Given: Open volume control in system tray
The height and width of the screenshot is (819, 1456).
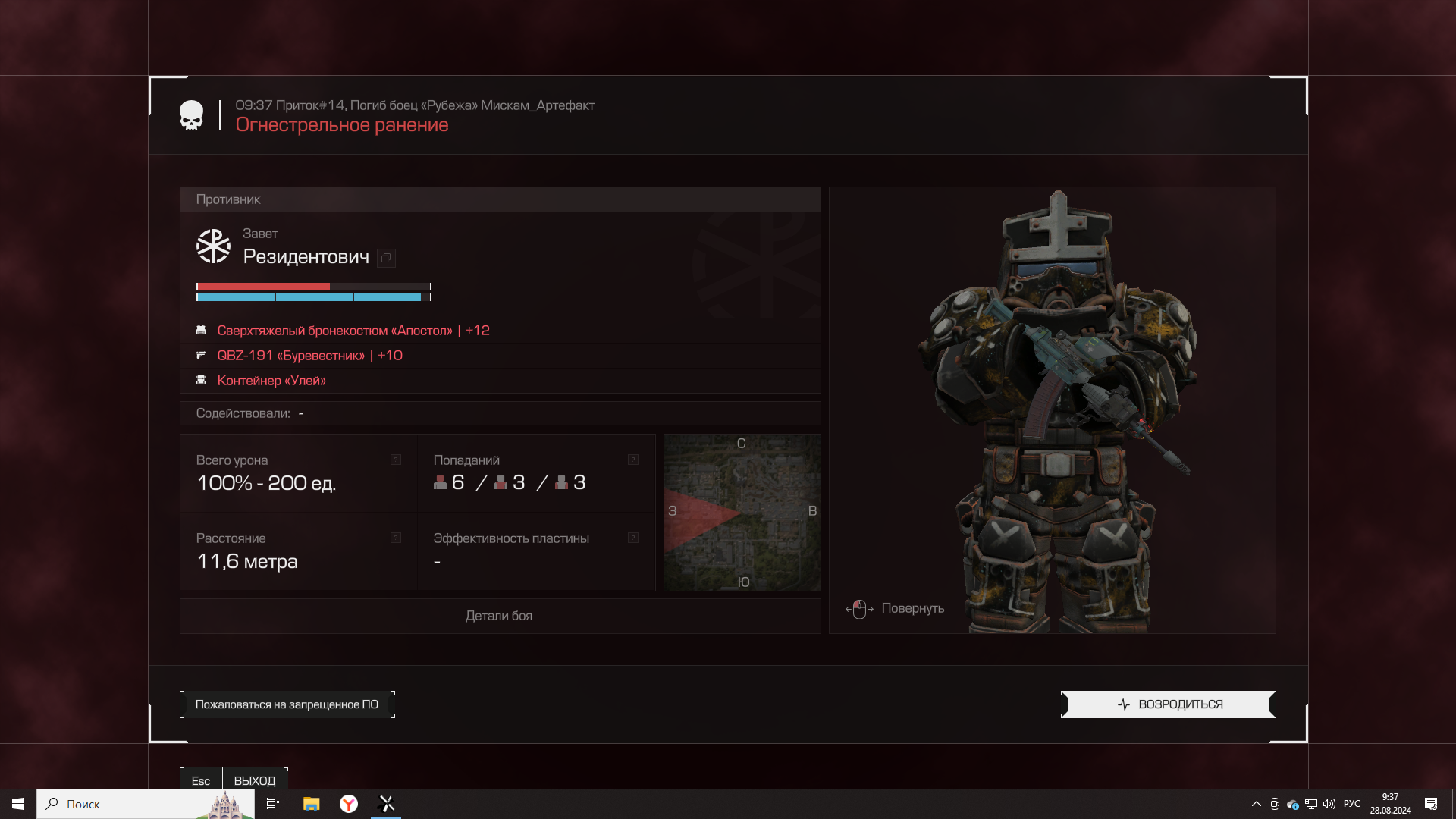Looking at the screenshot, I should (1329, 804).
